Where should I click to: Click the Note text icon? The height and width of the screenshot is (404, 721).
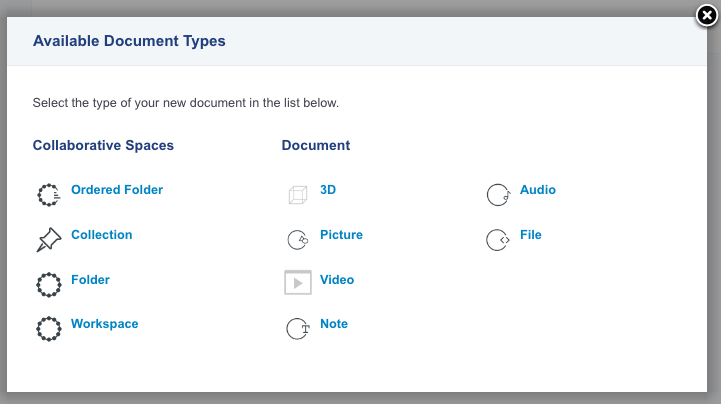coord(298,329)
